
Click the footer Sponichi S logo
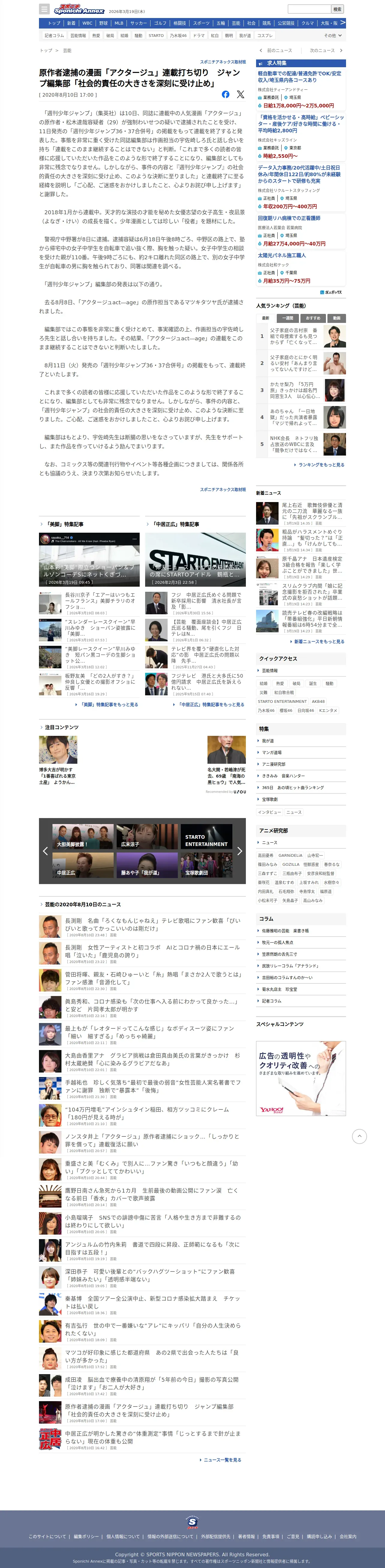click(x=192, y=1522)
